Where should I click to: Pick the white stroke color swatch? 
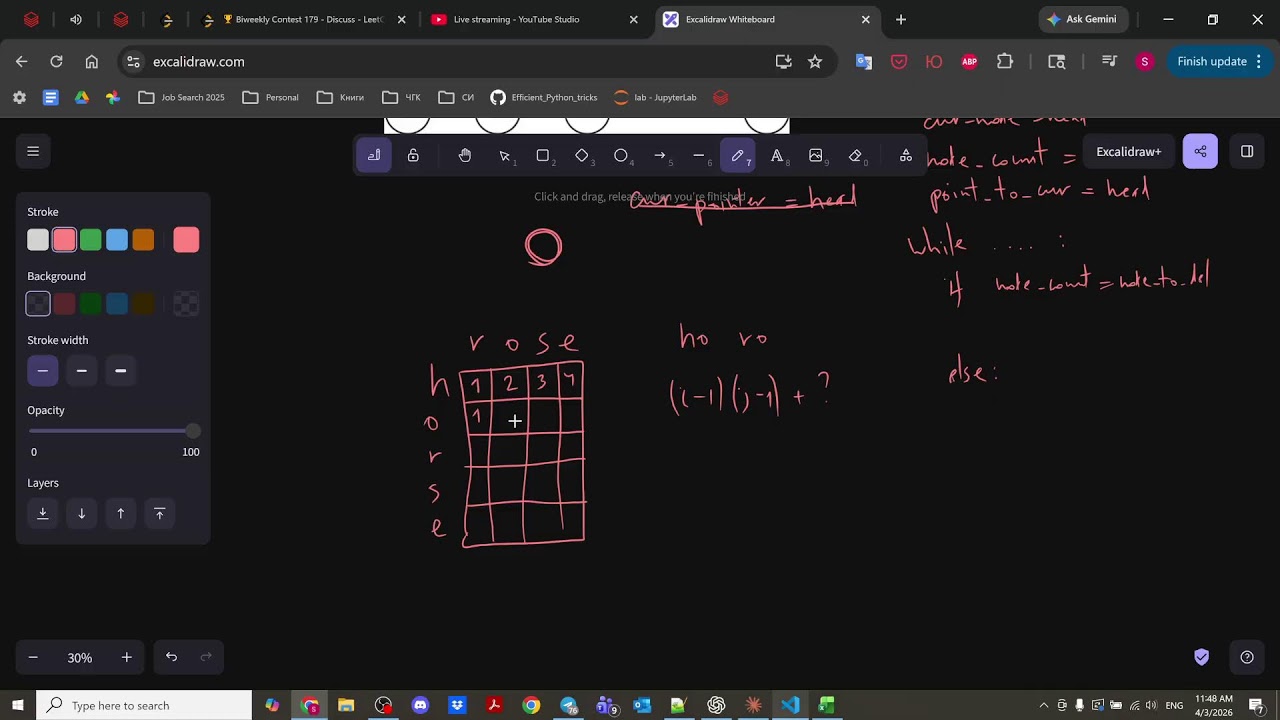pyautogui.click(x=38, y=240)
